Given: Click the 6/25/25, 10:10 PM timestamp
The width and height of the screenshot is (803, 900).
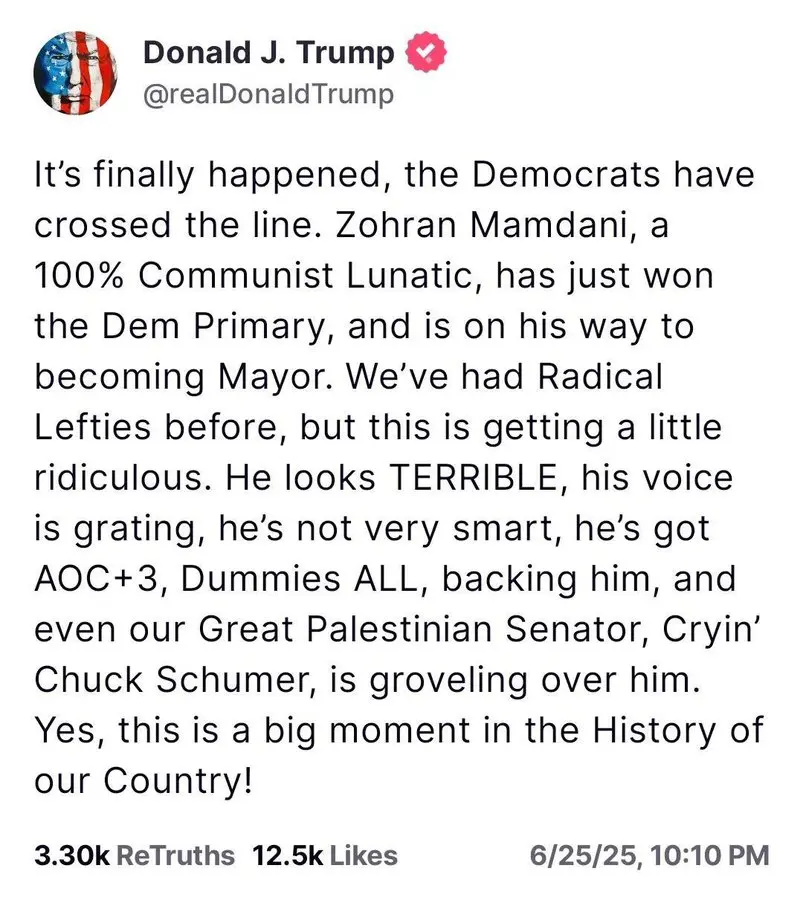Looking at the screenshot, I should (649, 855).
